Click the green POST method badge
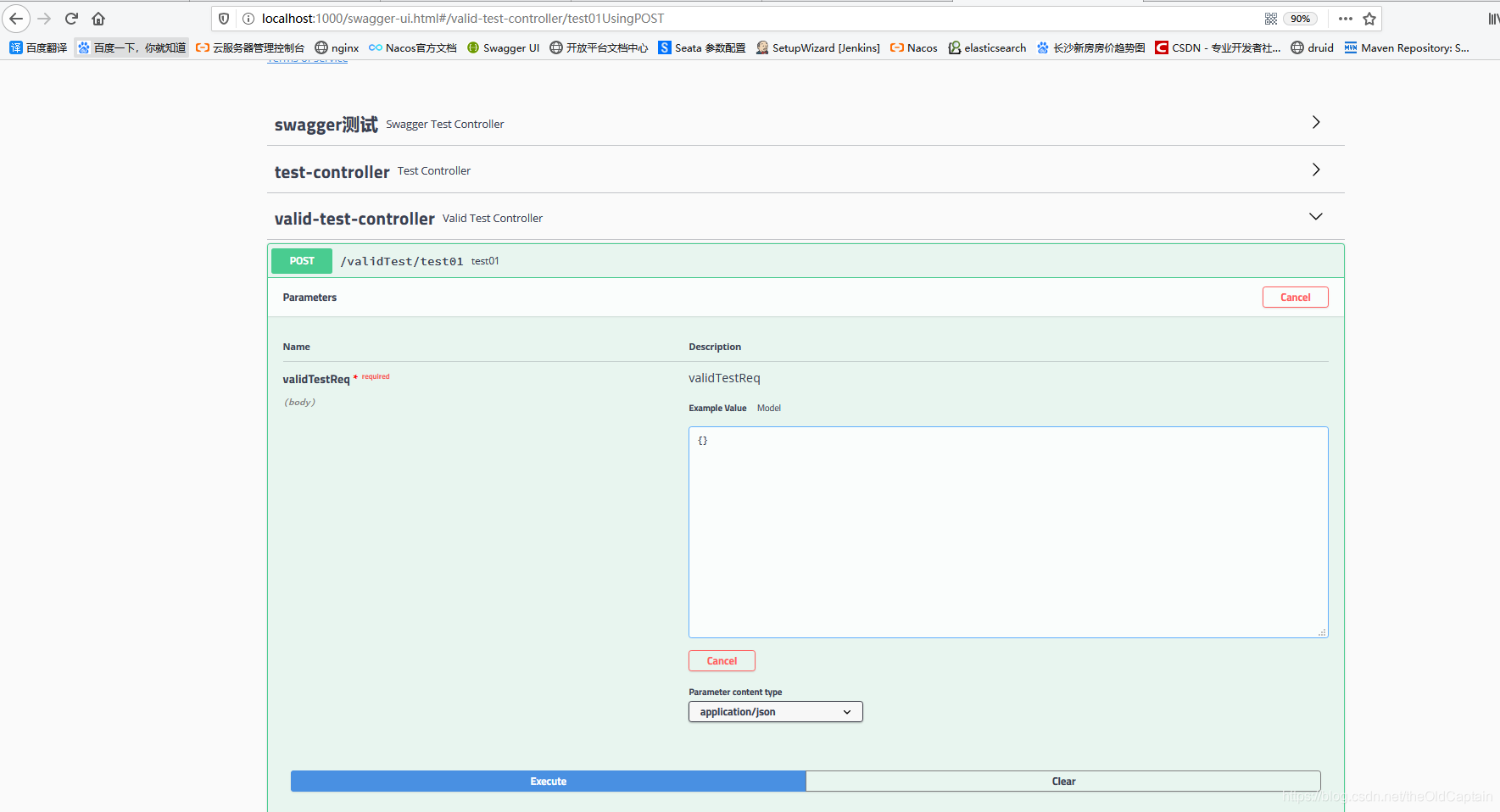Image resolution: width=1500 pixels, height=812 pixels. [302, 261]
